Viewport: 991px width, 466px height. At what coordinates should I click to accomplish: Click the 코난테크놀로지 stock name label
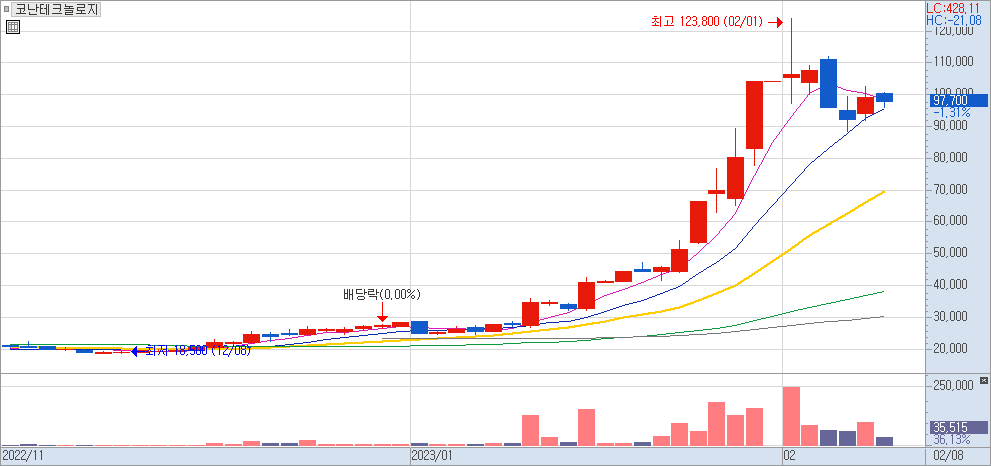coord(56,10)
